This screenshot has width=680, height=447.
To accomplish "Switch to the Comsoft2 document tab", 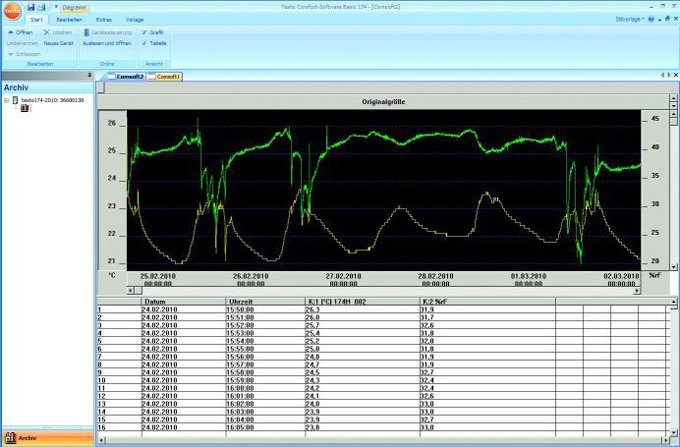I will 126,77.
